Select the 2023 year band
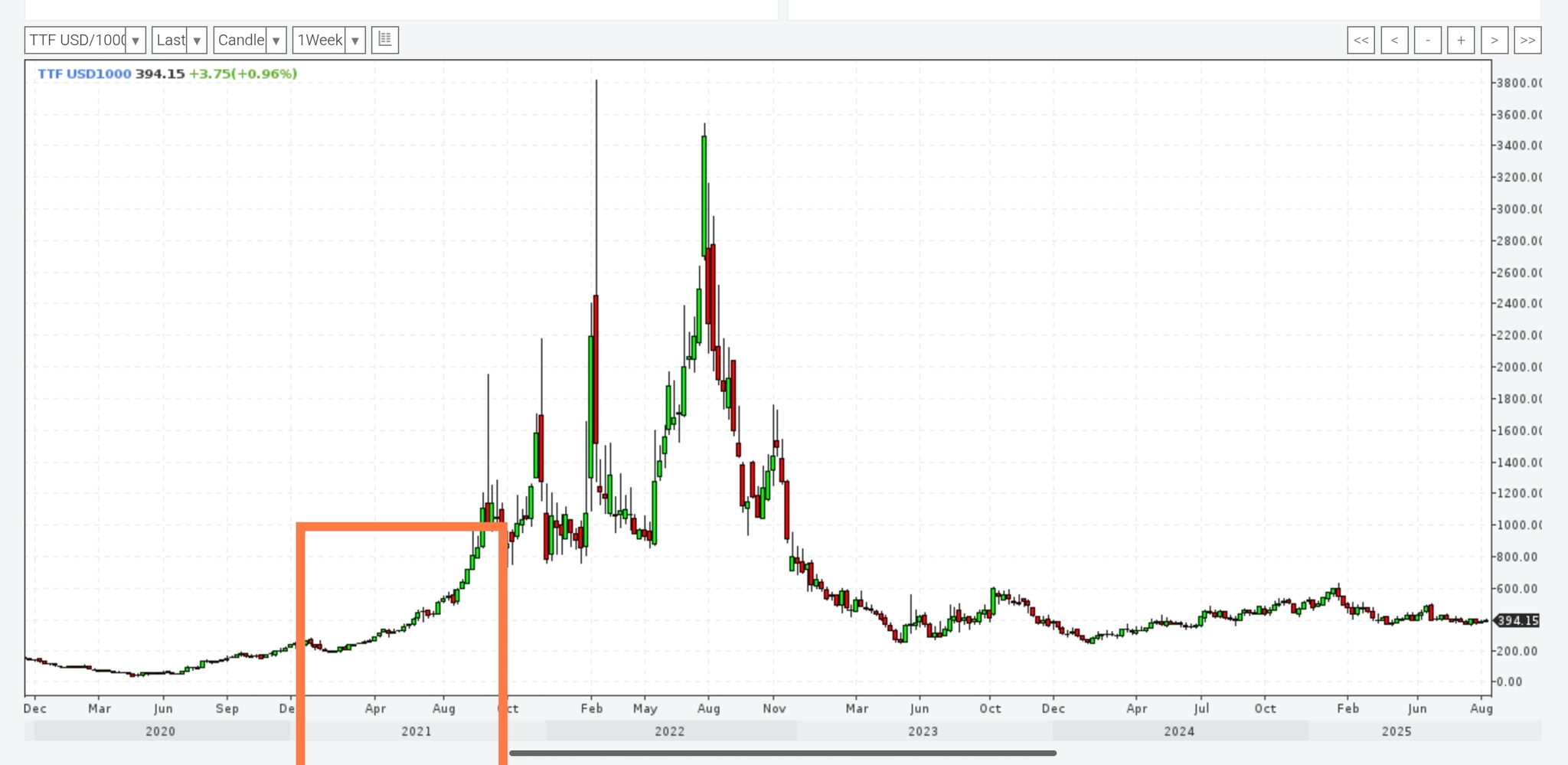Image resolution: width=1568 pixels, height=765 pixels. click(923, 731)
